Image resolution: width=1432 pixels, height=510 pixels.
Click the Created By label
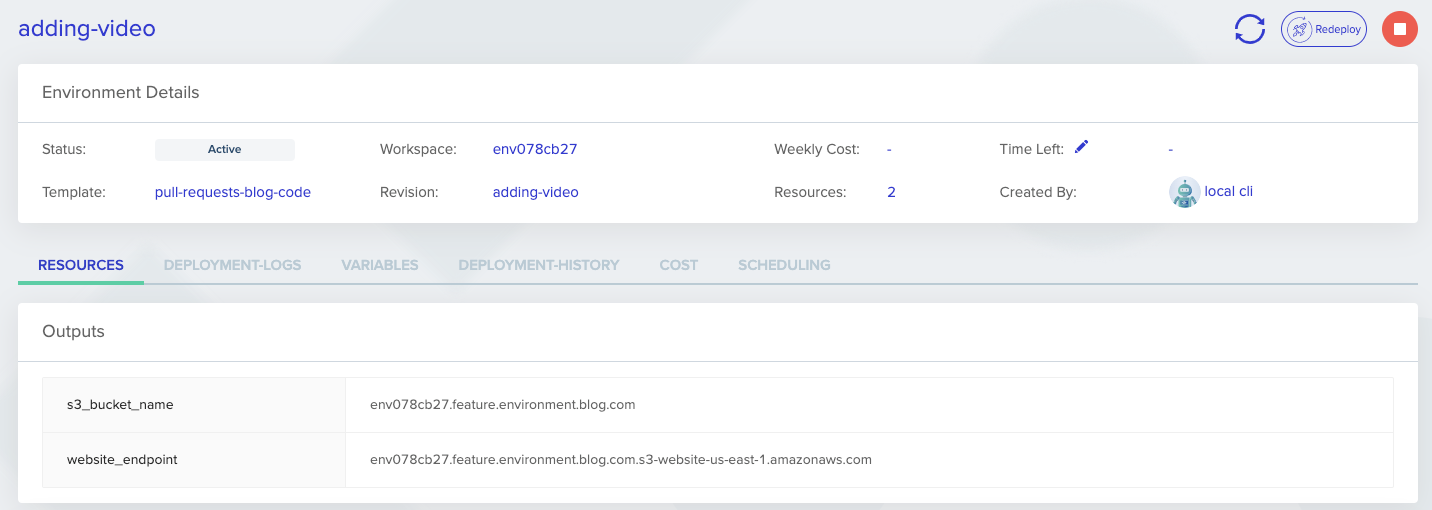coord(1038,192)
